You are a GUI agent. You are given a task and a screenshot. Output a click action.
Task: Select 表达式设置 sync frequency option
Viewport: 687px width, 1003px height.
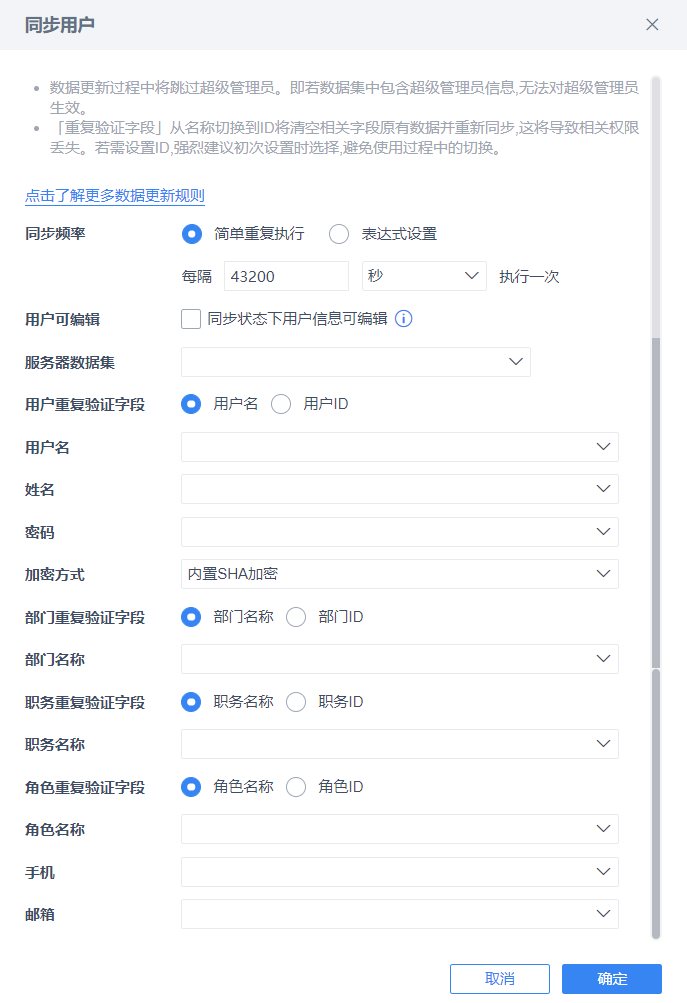click(x=339, y=234)
